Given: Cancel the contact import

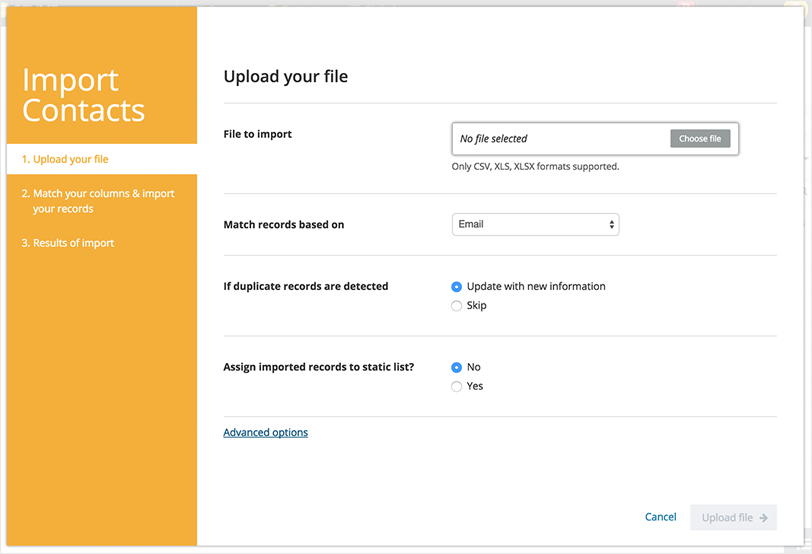Looking at the screenshot, I should coord(660,517).
